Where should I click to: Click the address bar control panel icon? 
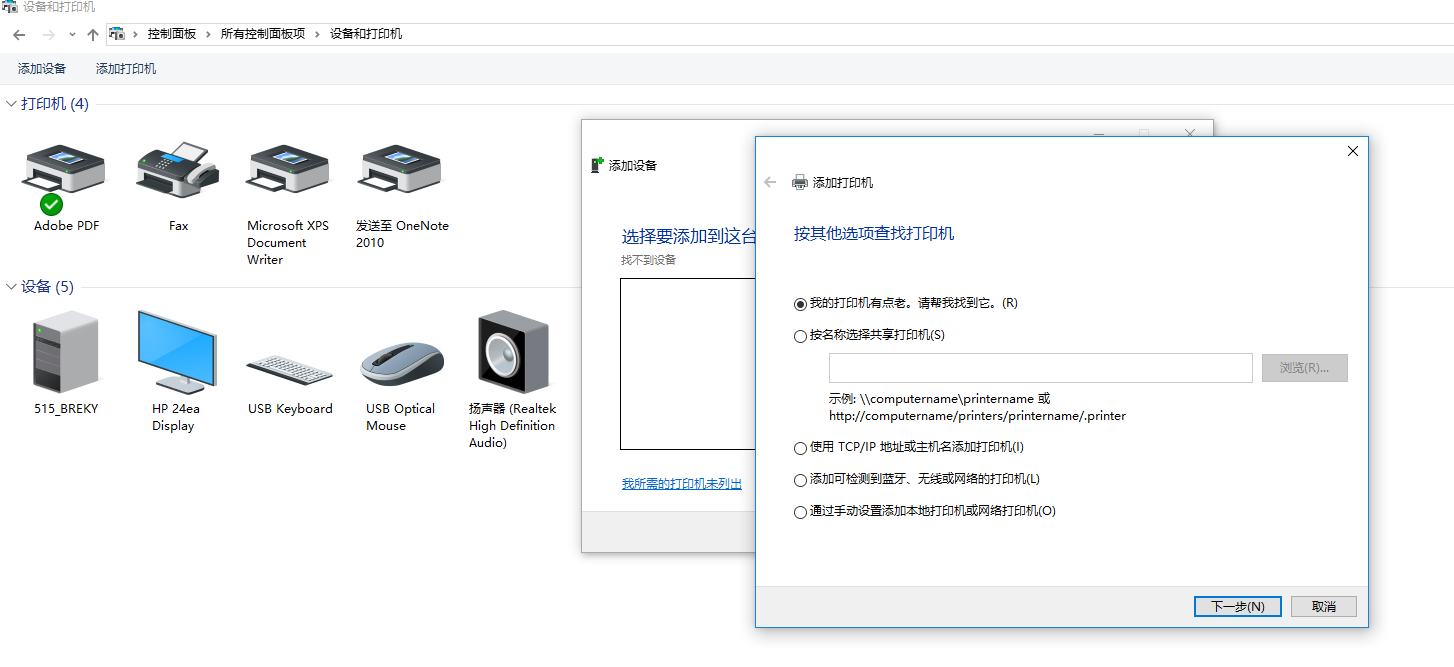point(117,34)
